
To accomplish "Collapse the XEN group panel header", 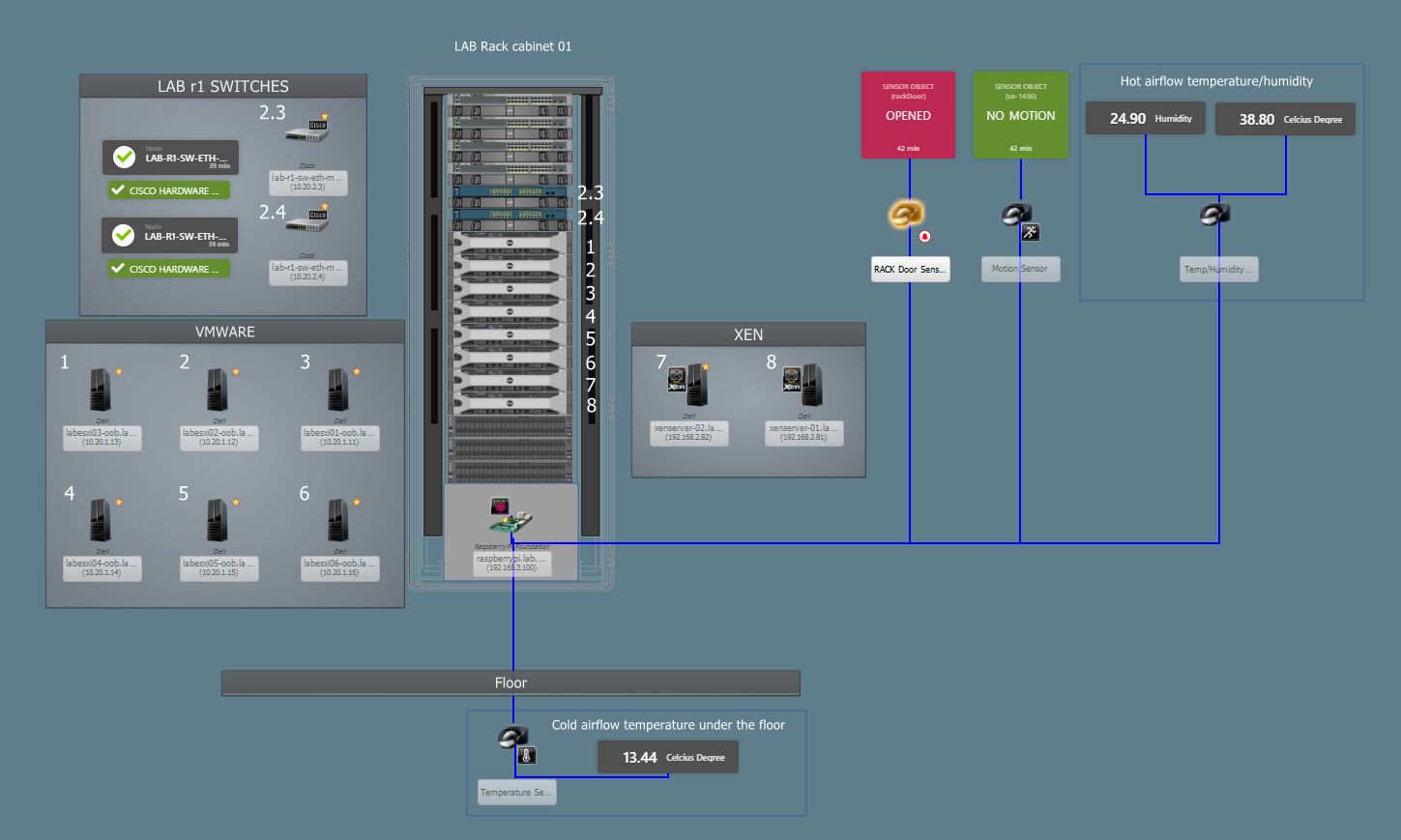I will click(747, 334).
